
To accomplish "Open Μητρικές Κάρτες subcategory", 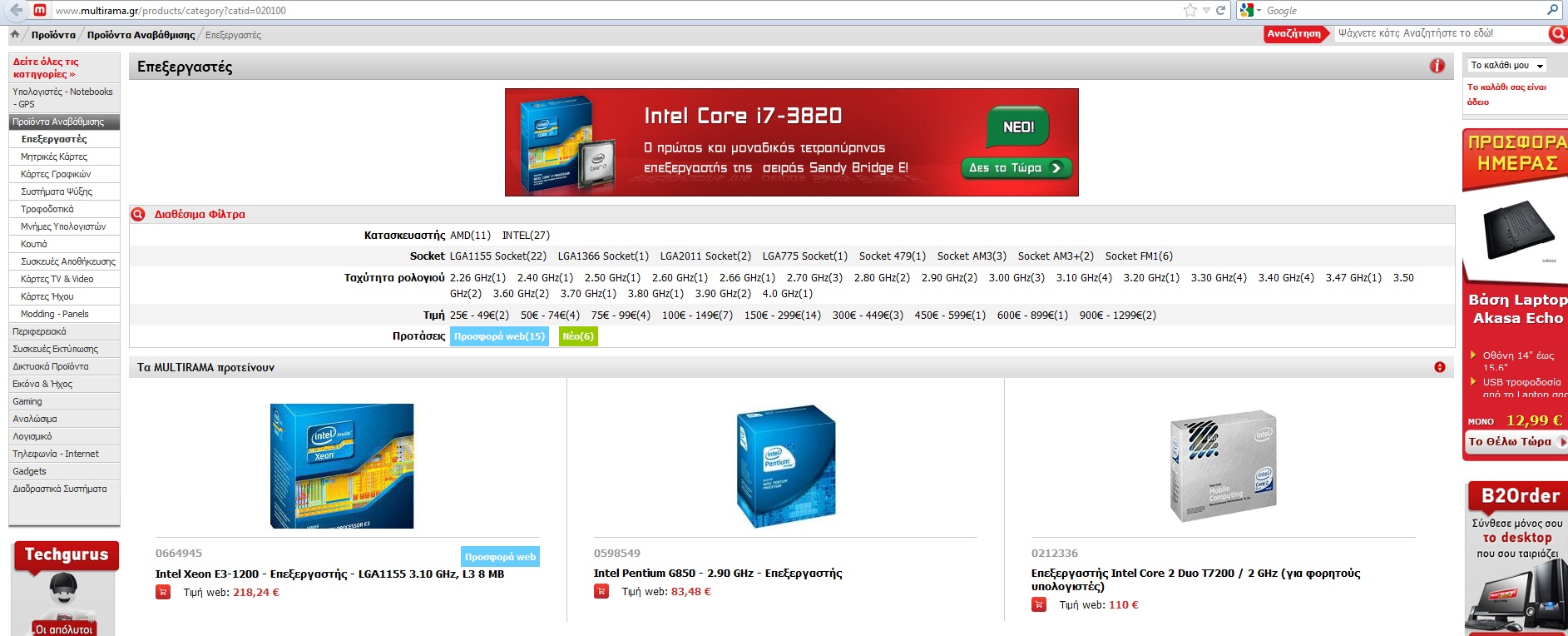I will click(54, 157).
